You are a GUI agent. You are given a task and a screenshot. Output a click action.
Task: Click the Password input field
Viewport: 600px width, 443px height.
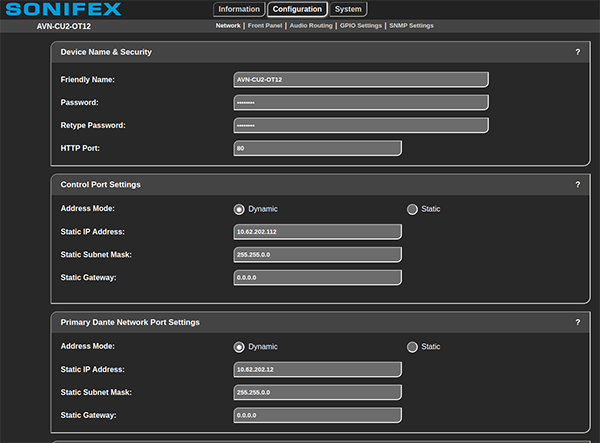pos(361,103)
